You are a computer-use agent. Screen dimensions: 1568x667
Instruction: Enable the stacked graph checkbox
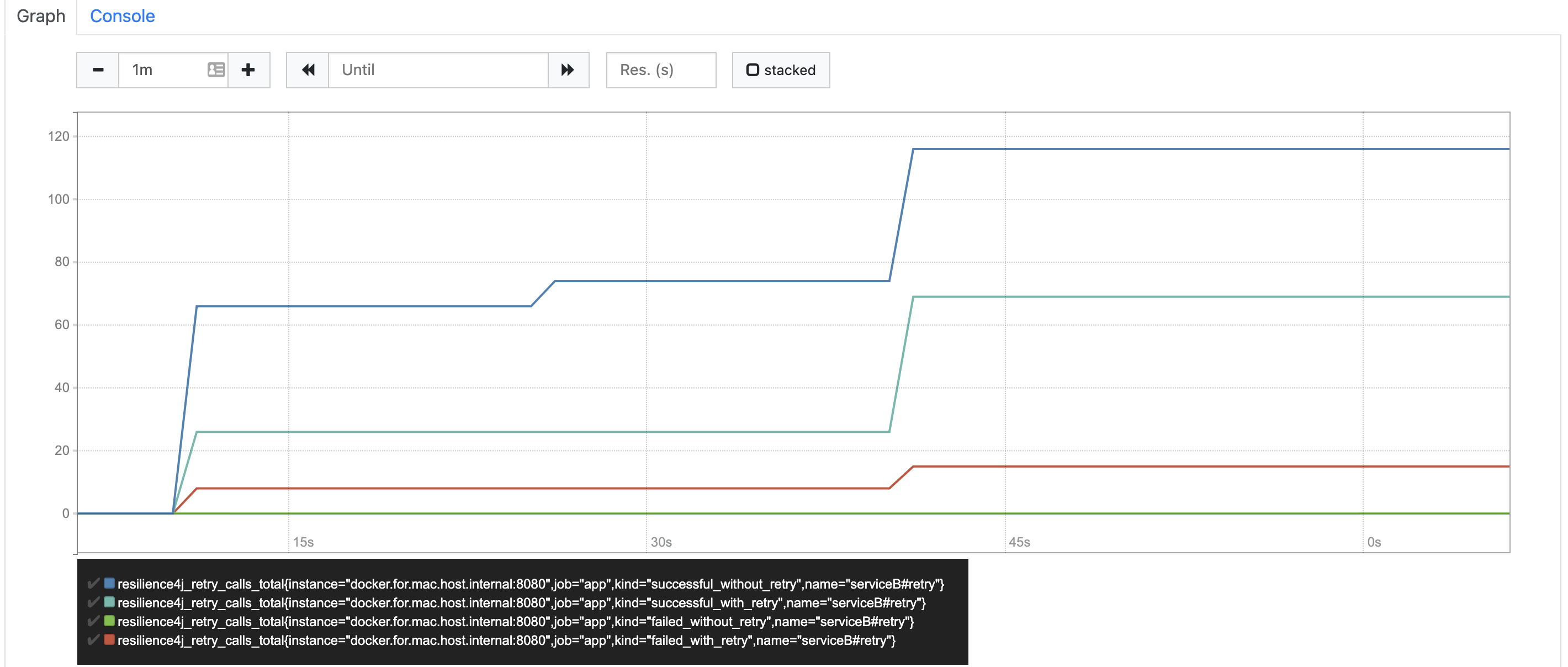pyautogui.click(x=781, y=70)
